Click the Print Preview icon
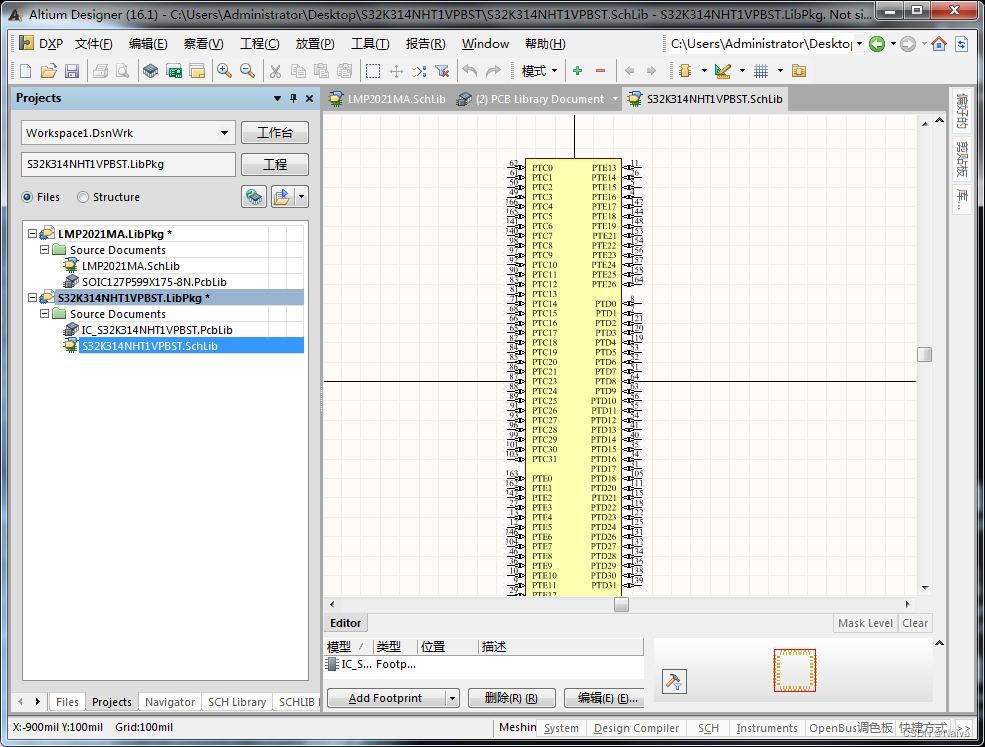 click(122, 71)
